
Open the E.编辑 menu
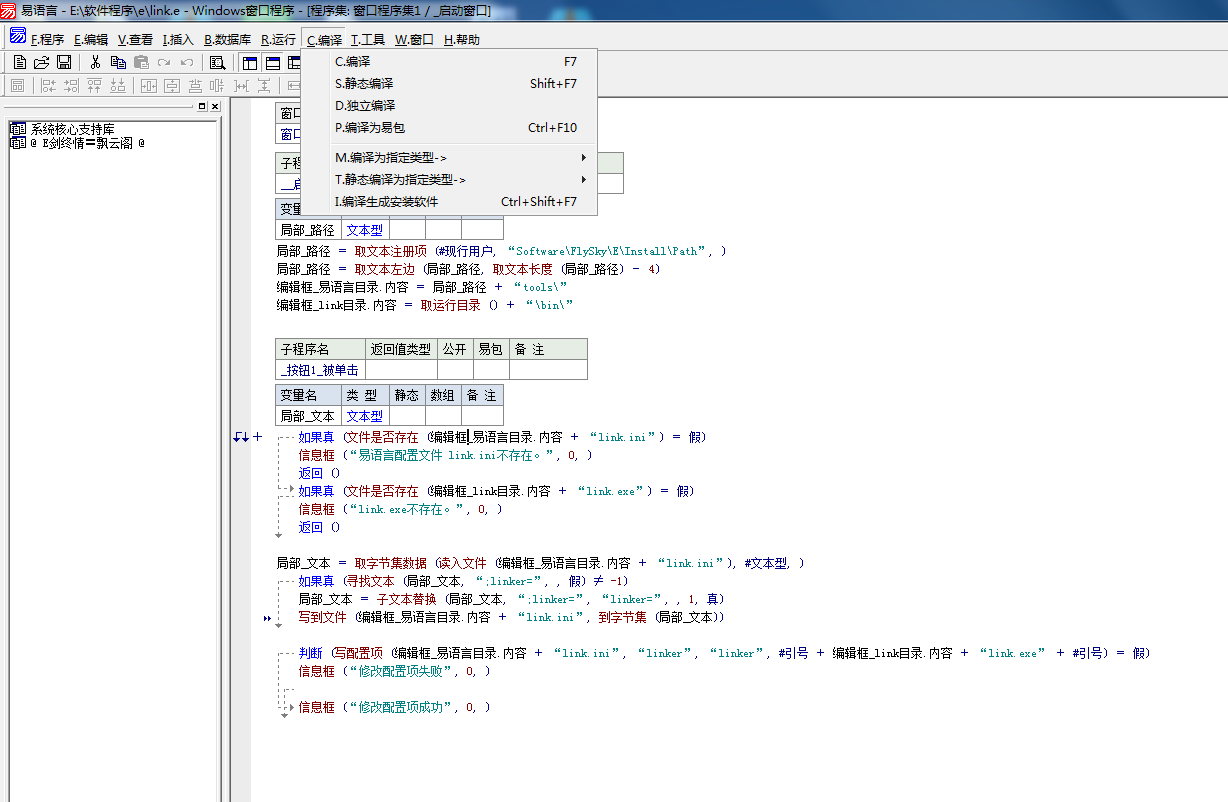[91, 40]
